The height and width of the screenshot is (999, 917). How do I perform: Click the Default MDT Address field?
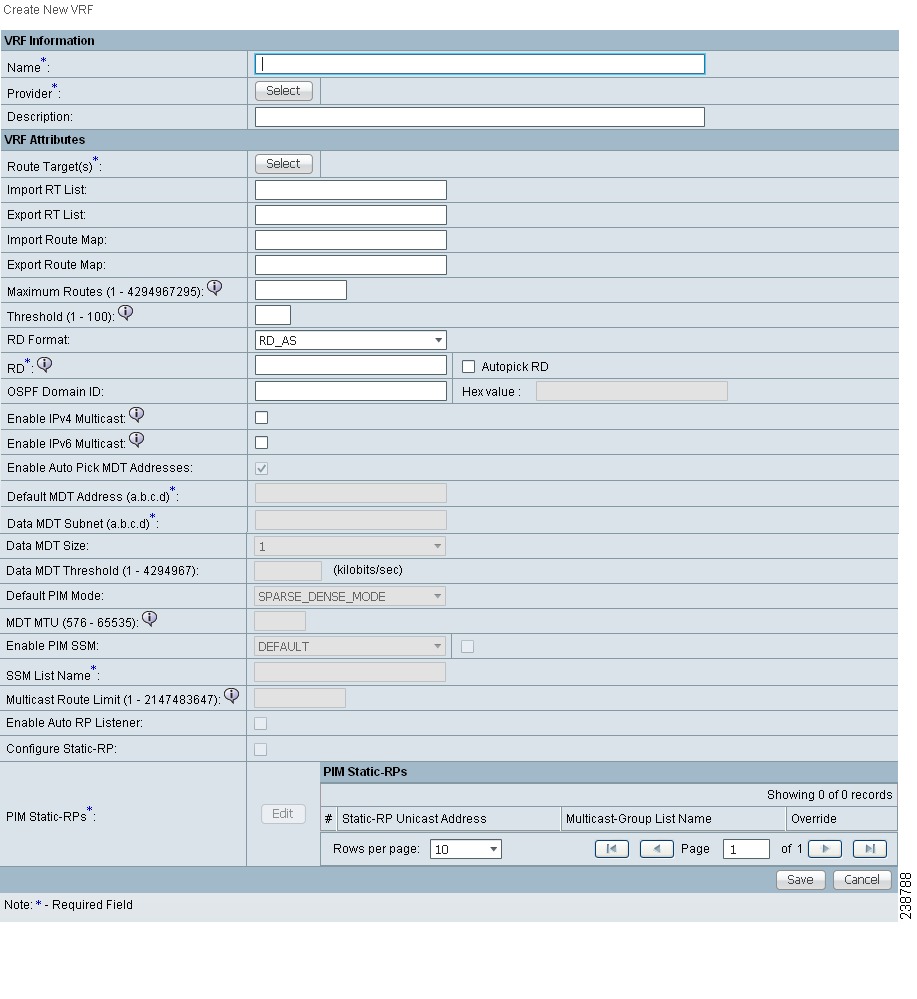[x=350, y=493]
